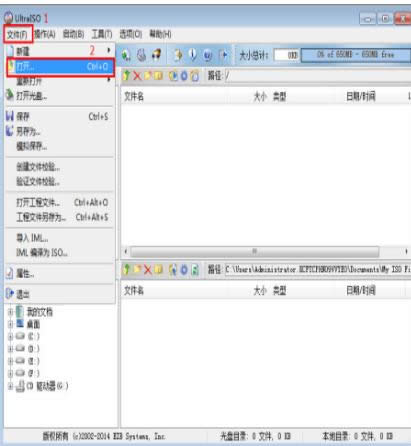Click the green up-arrow icon in local toolbar
The height and width of the screenshot is (446, 411).
126,269
